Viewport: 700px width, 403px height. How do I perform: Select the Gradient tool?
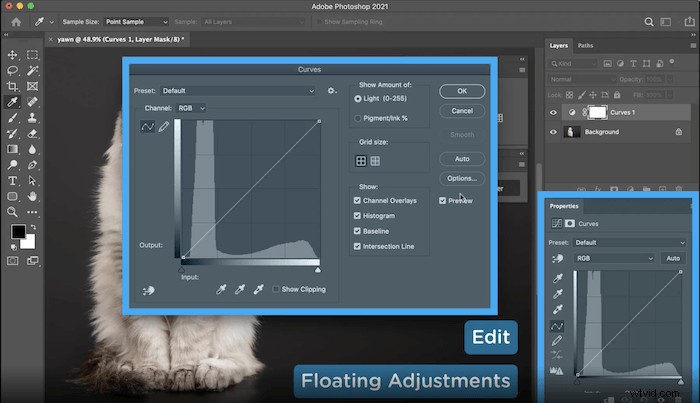(12, 149)
